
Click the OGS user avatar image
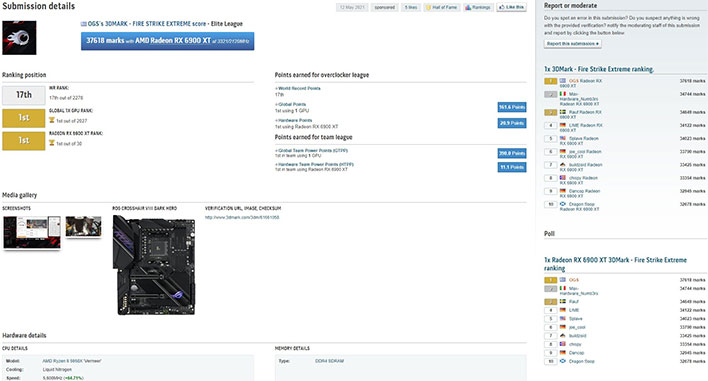19,38
